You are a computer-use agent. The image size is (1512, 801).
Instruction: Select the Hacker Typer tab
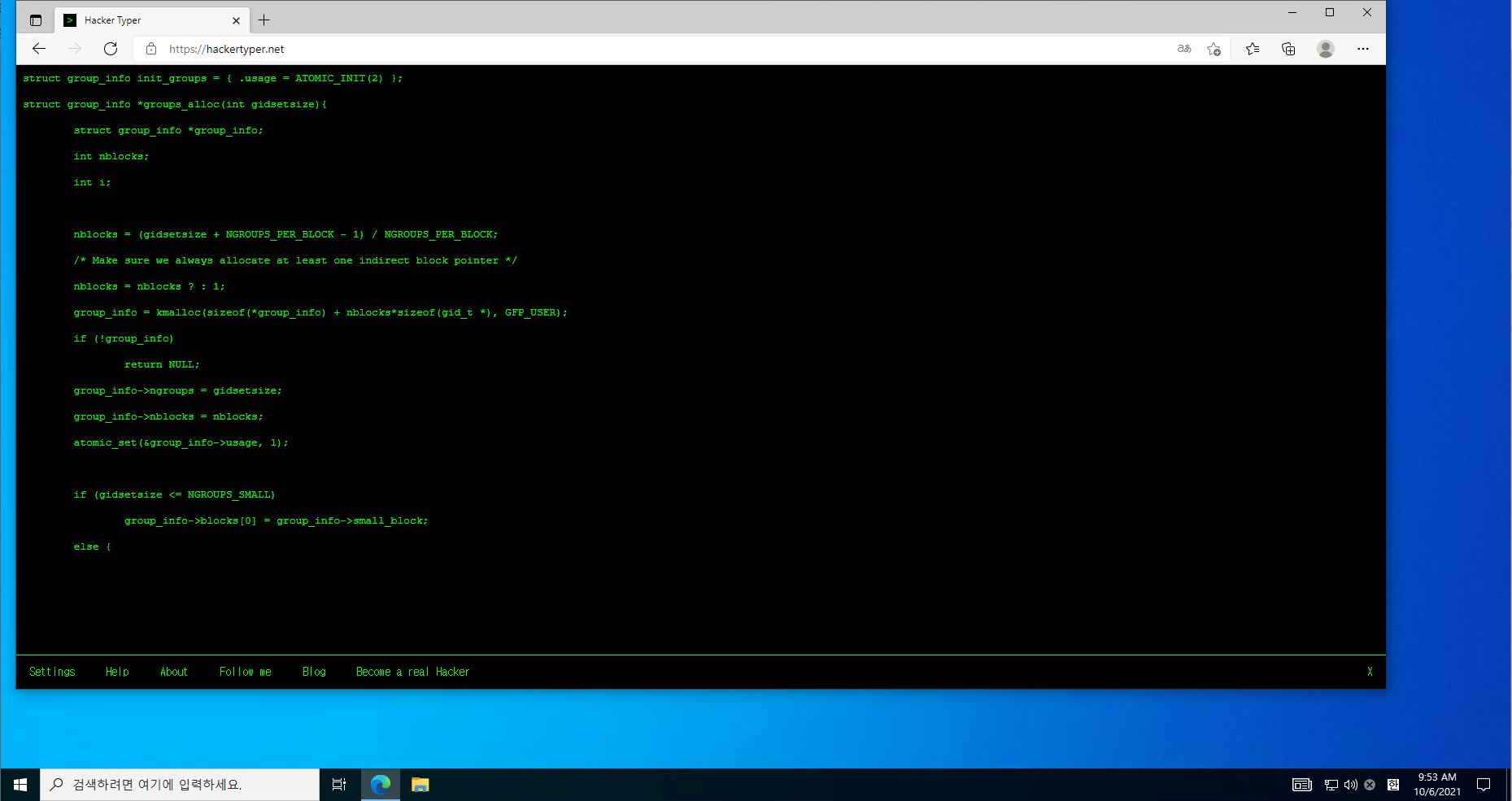pyautogui.click(x=152, y=20)
